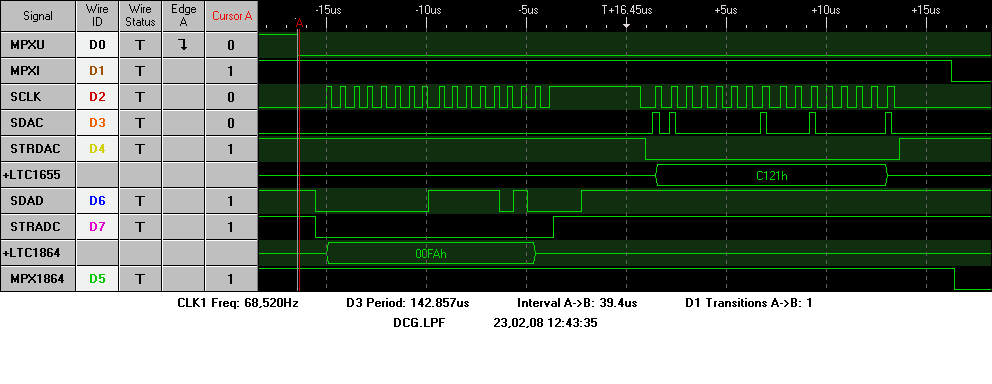992x384 pixels.
Task: Click the D3 Period measurement readout
Action: tap(407, 303)
